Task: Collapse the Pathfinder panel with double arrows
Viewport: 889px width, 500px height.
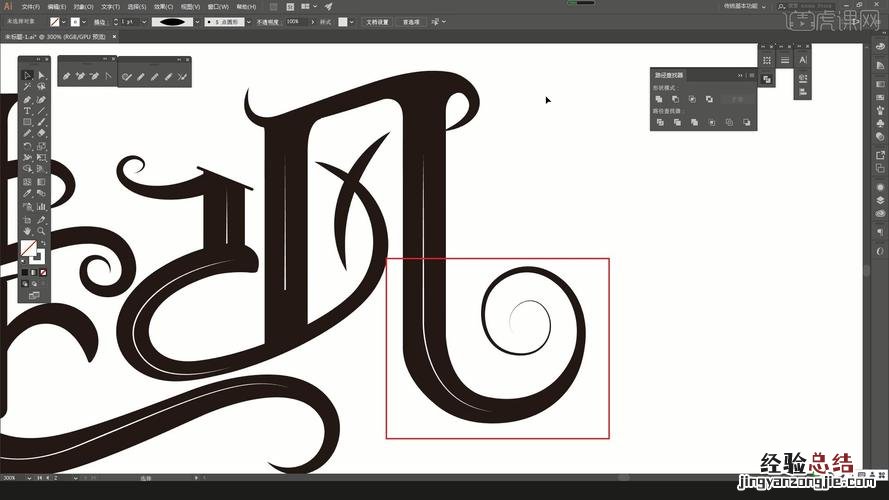Action: tap(741, 75)
